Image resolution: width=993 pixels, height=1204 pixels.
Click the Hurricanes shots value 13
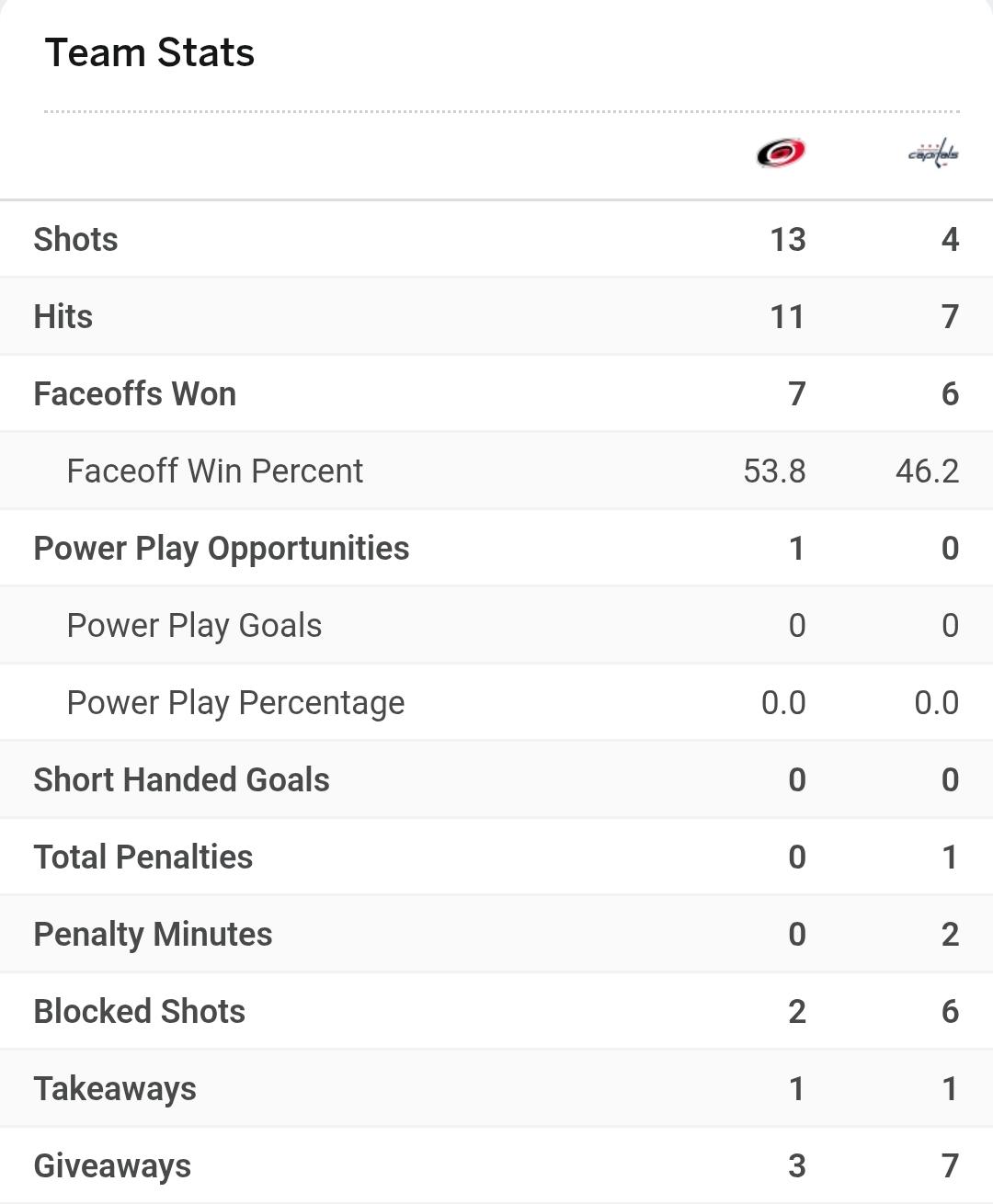pyautogui.click(x=788, y=240)
